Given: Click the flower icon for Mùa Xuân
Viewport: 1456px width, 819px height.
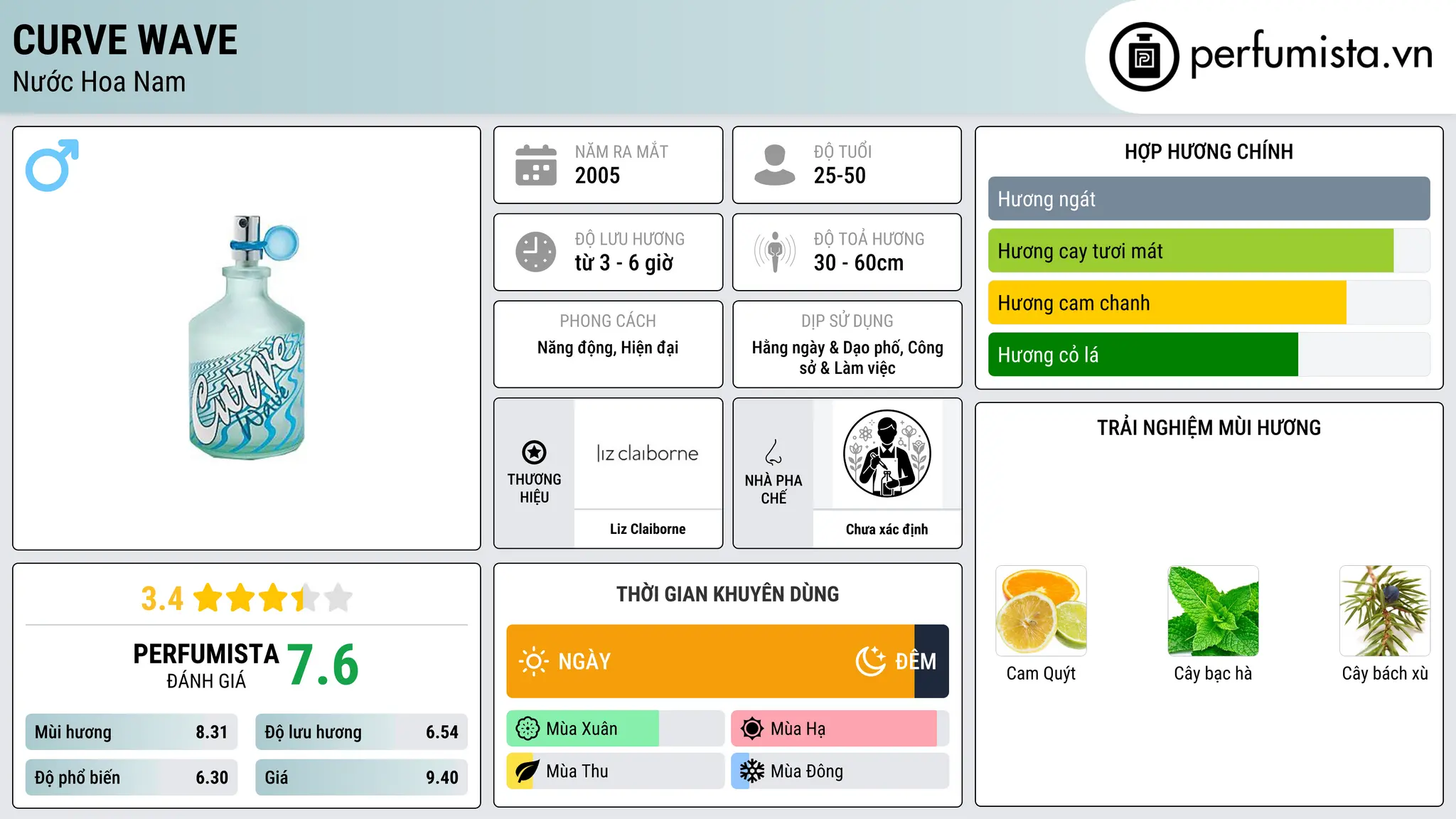Looking at the screenshot, I should 528,729.
